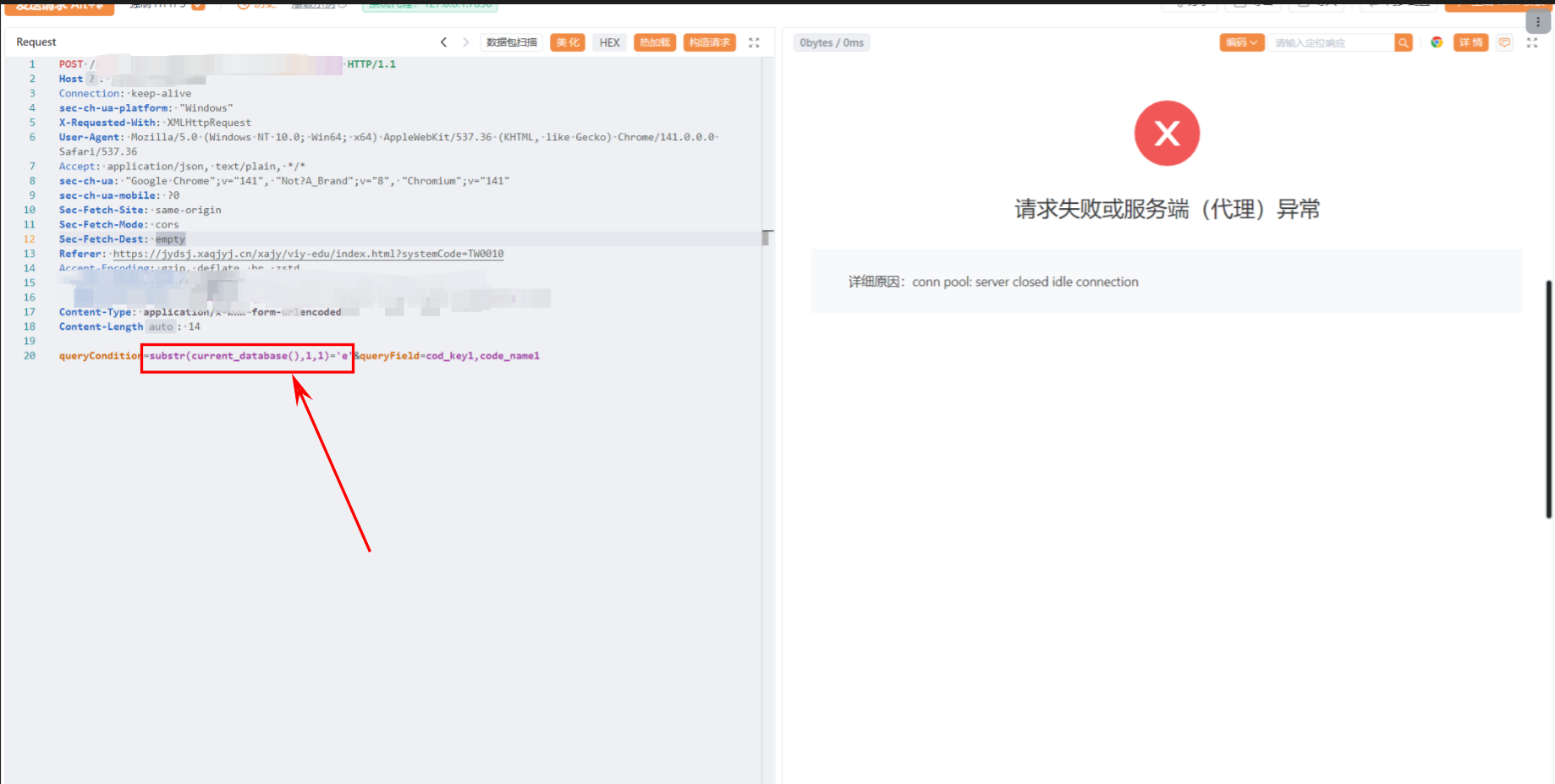Click the red error X icon
Image resolution: width=1555 pixels, height=784 pixels.
(x=1167, y=134)
